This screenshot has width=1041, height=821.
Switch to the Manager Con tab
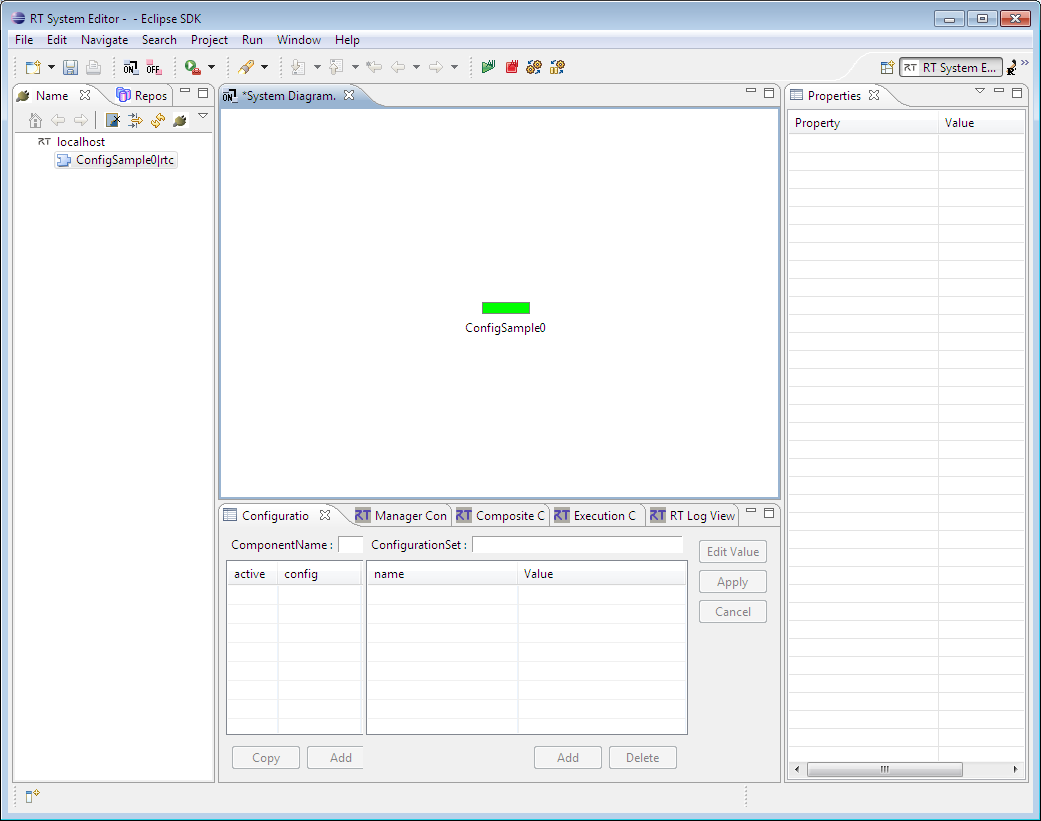click(401, 516)
